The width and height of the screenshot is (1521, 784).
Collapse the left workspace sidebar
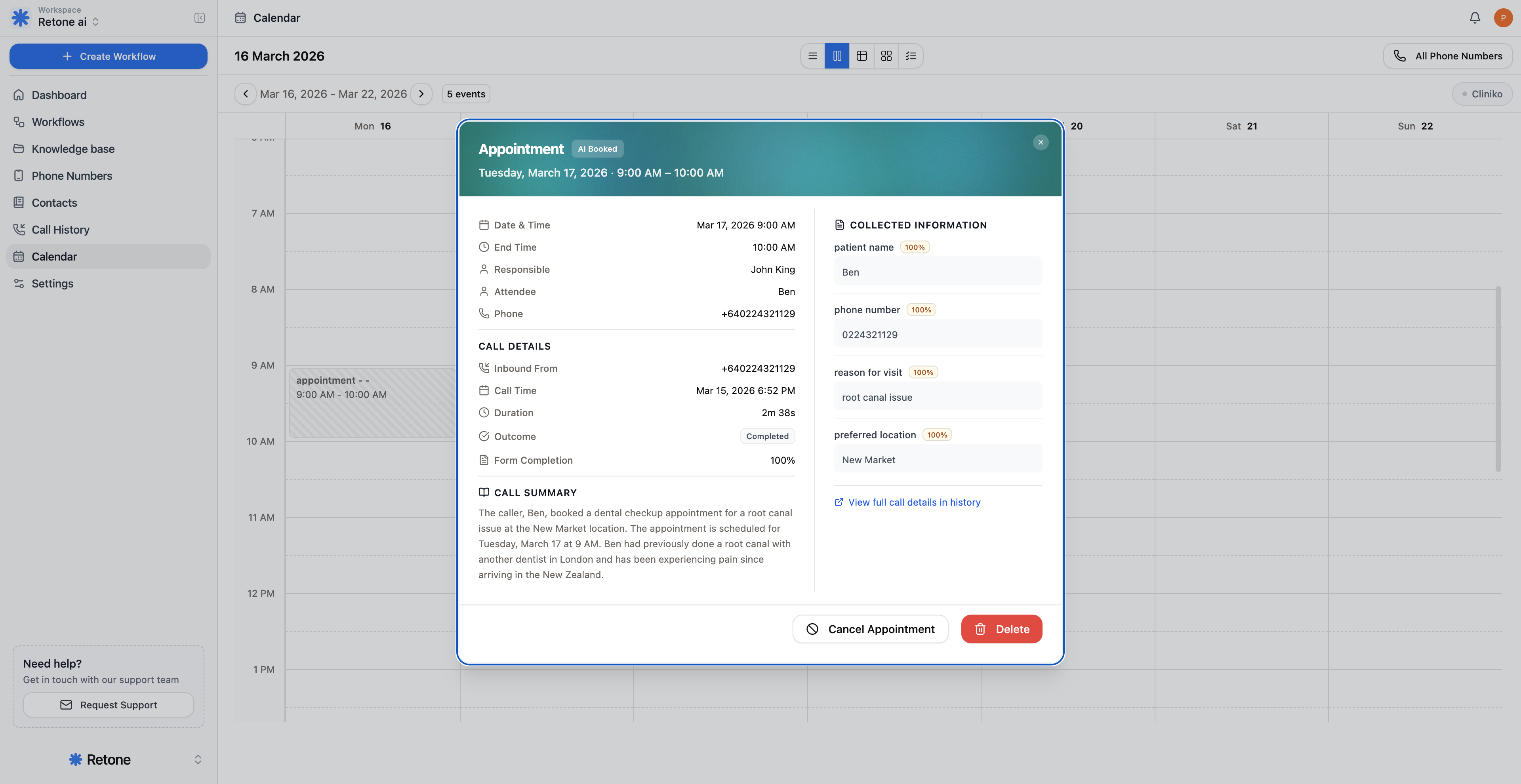(x=199, y=18)
